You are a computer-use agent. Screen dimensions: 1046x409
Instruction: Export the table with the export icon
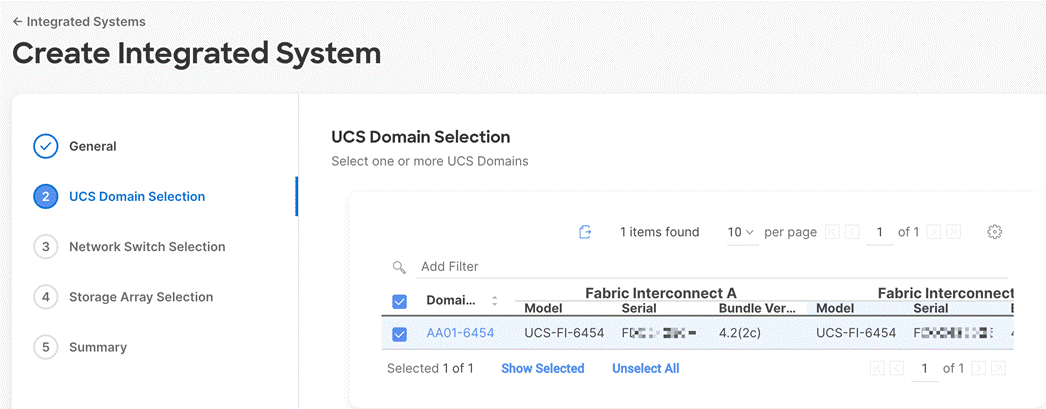click(x=585, y=232)
